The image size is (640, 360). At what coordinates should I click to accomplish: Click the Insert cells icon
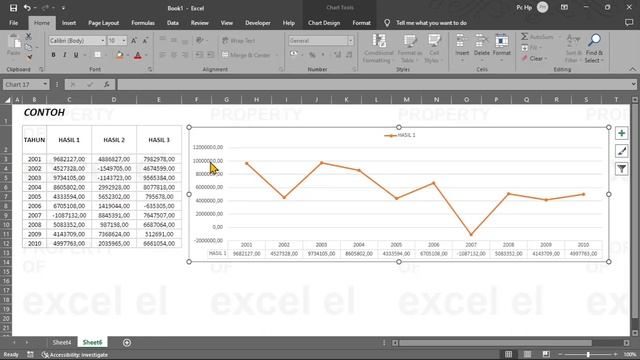(462, 42)
